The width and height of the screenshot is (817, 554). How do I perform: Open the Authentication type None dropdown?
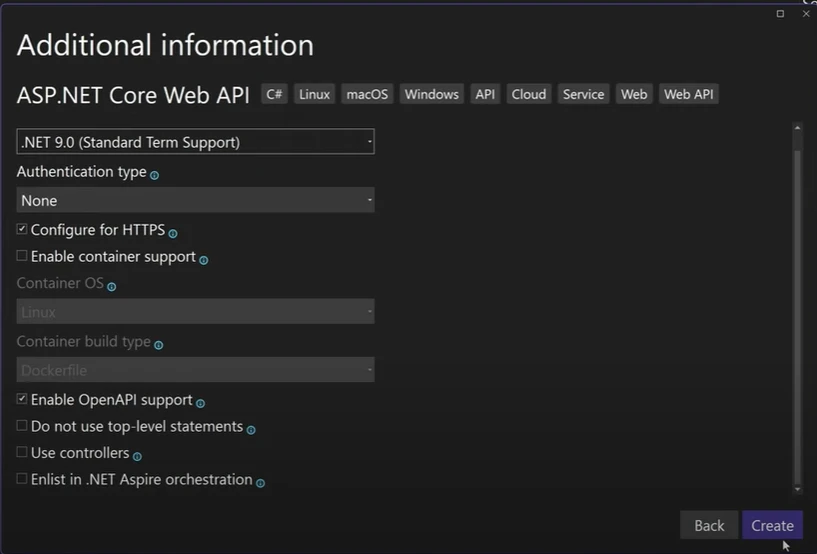[x=195, y=200]
